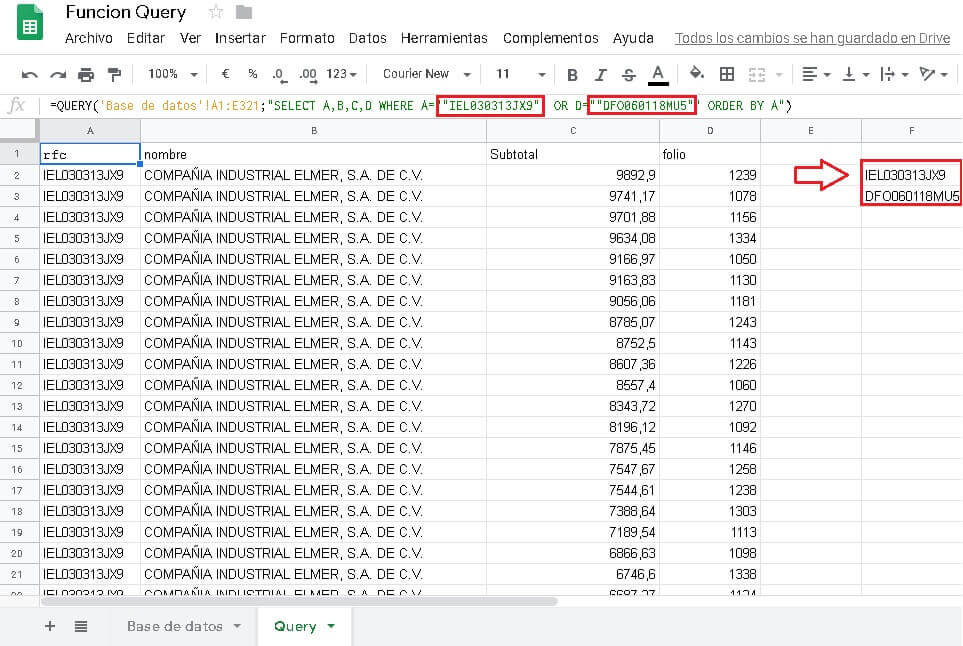Click the Funcion Query document title

click(x=125, y=12)
